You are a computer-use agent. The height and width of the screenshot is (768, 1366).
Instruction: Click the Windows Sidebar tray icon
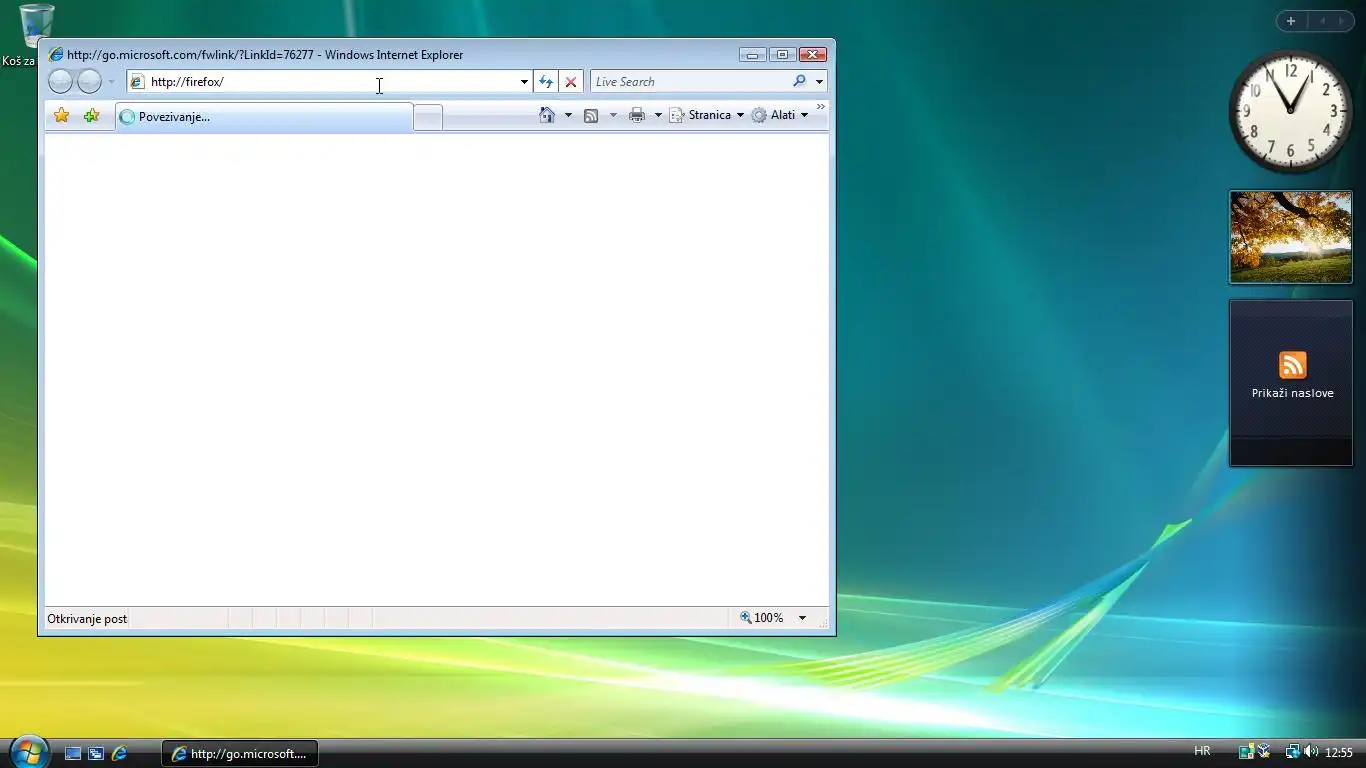click(x=1247, y=752)
